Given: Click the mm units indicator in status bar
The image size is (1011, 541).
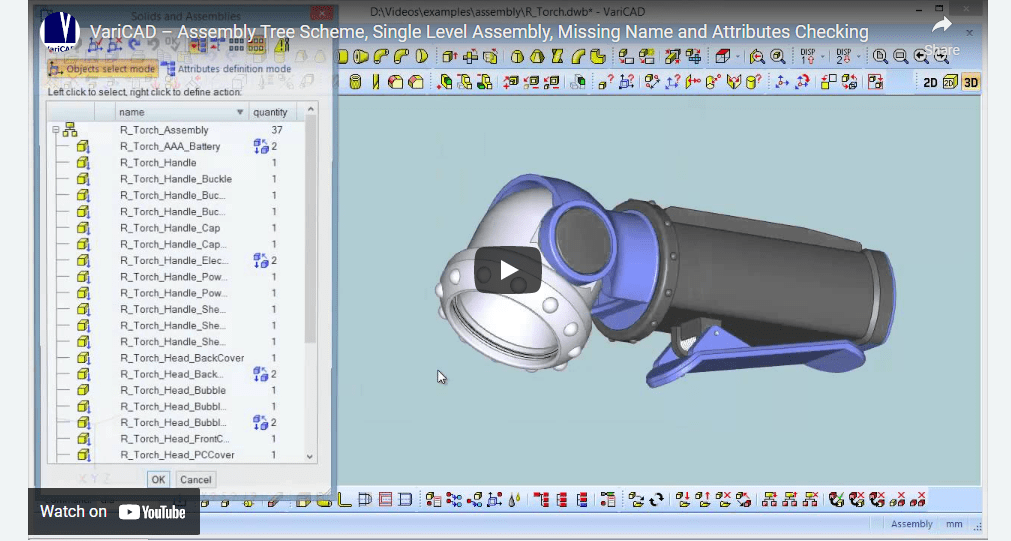Looking at the screenshot, I should tap(954, 524).
